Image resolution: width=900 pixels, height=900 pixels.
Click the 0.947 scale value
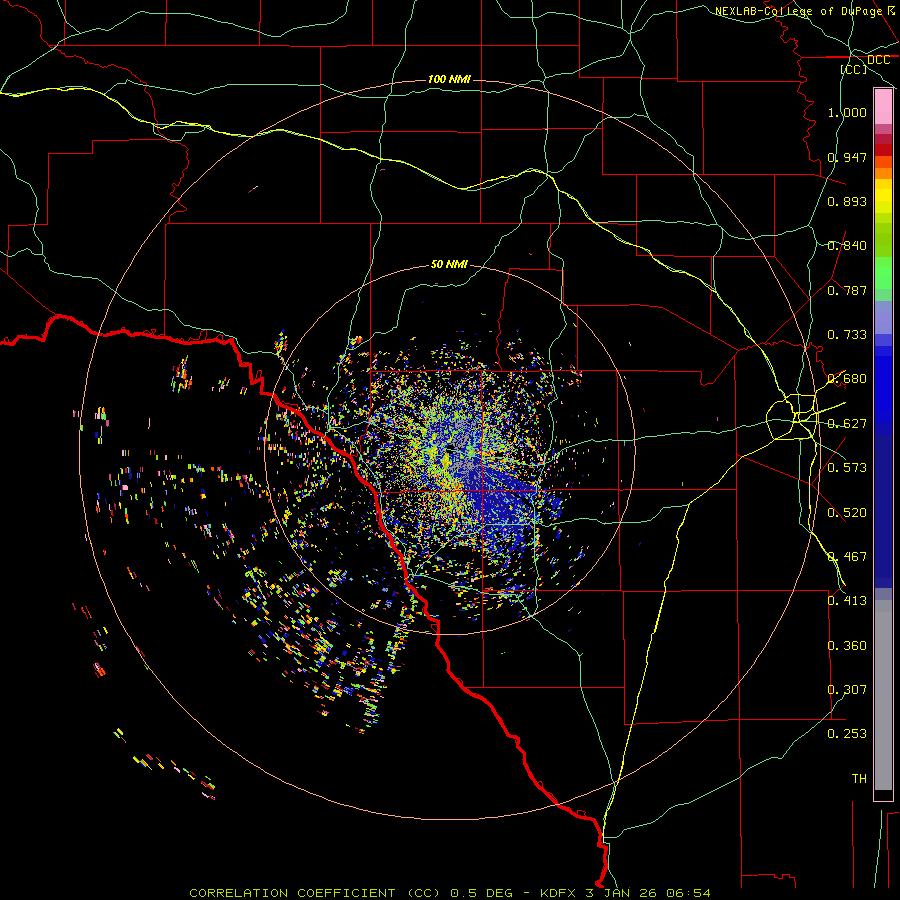click(847, 157)
